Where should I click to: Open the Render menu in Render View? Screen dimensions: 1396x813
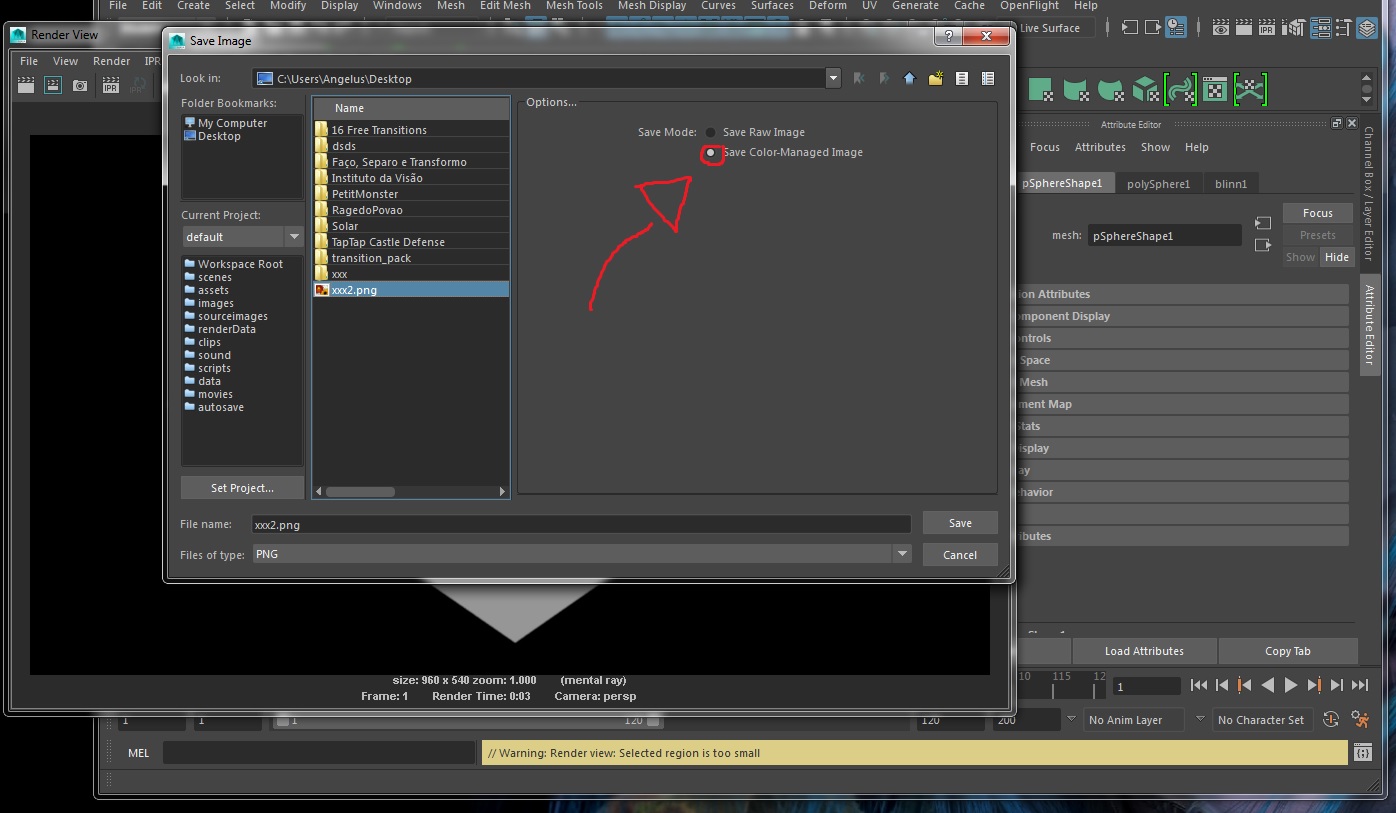pos(112,61)
